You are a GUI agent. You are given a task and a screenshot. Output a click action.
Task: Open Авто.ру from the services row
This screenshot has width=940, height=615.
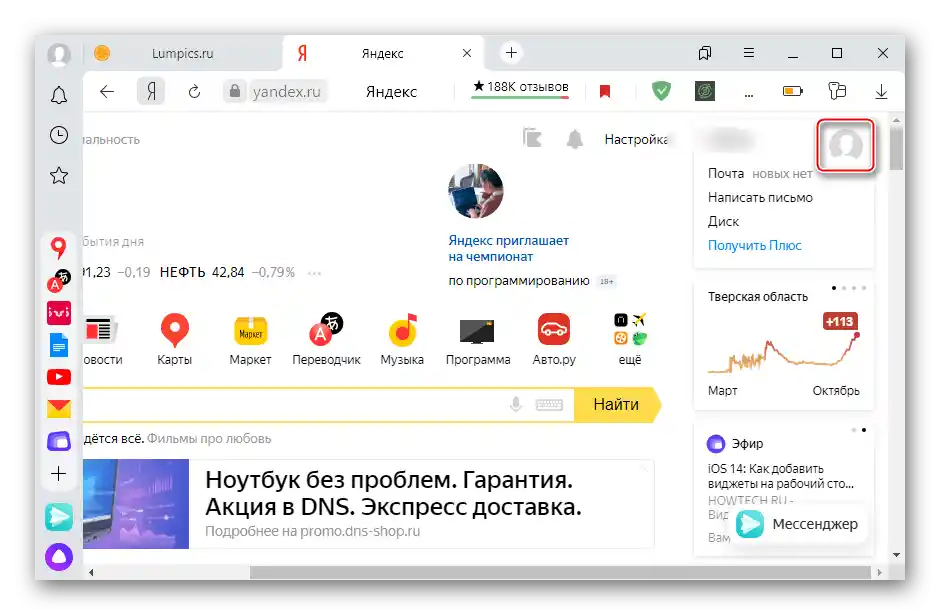553,330
